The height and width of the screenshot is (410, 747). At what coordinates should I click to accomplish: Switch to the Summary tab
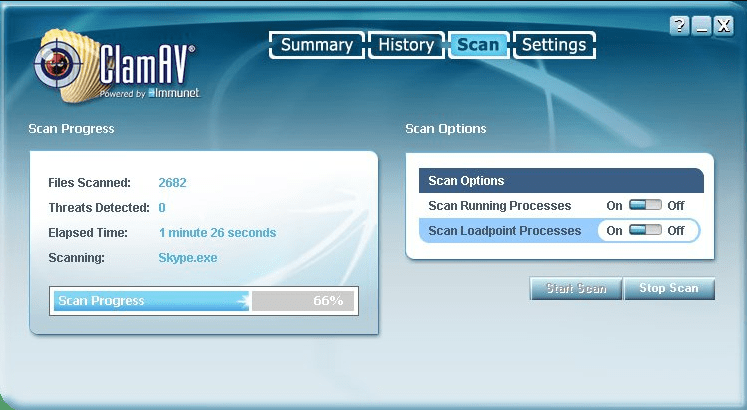[316, 45]
